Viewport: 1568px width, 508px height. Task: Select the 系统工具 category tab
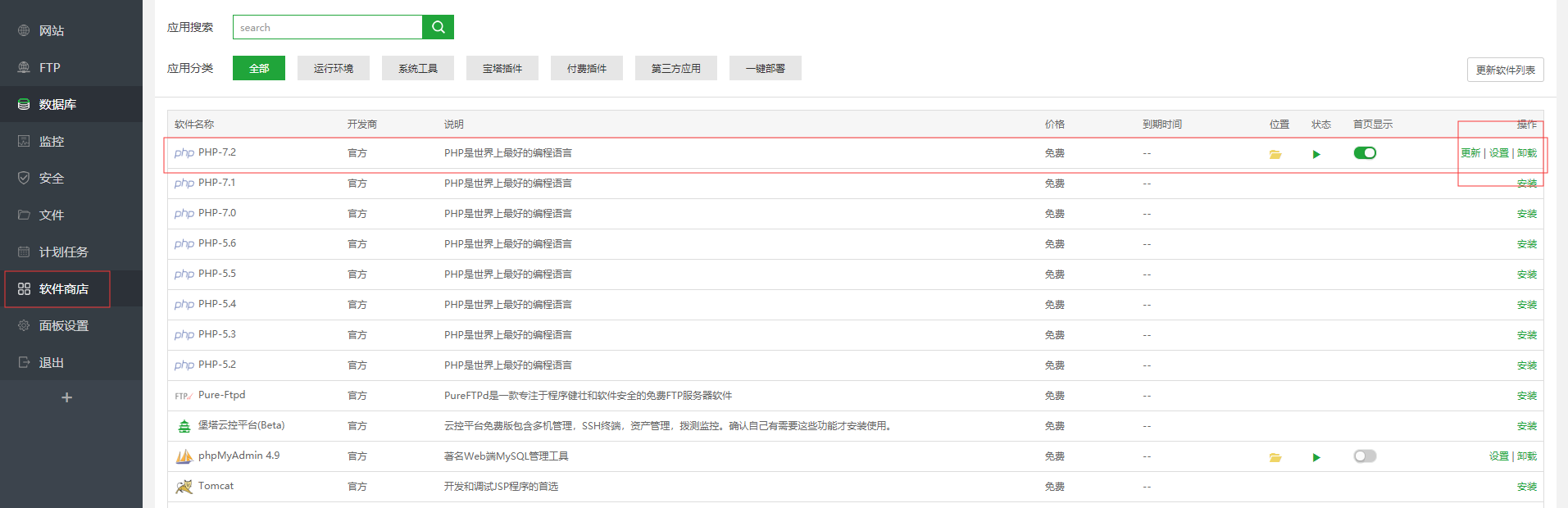point(418,68)
